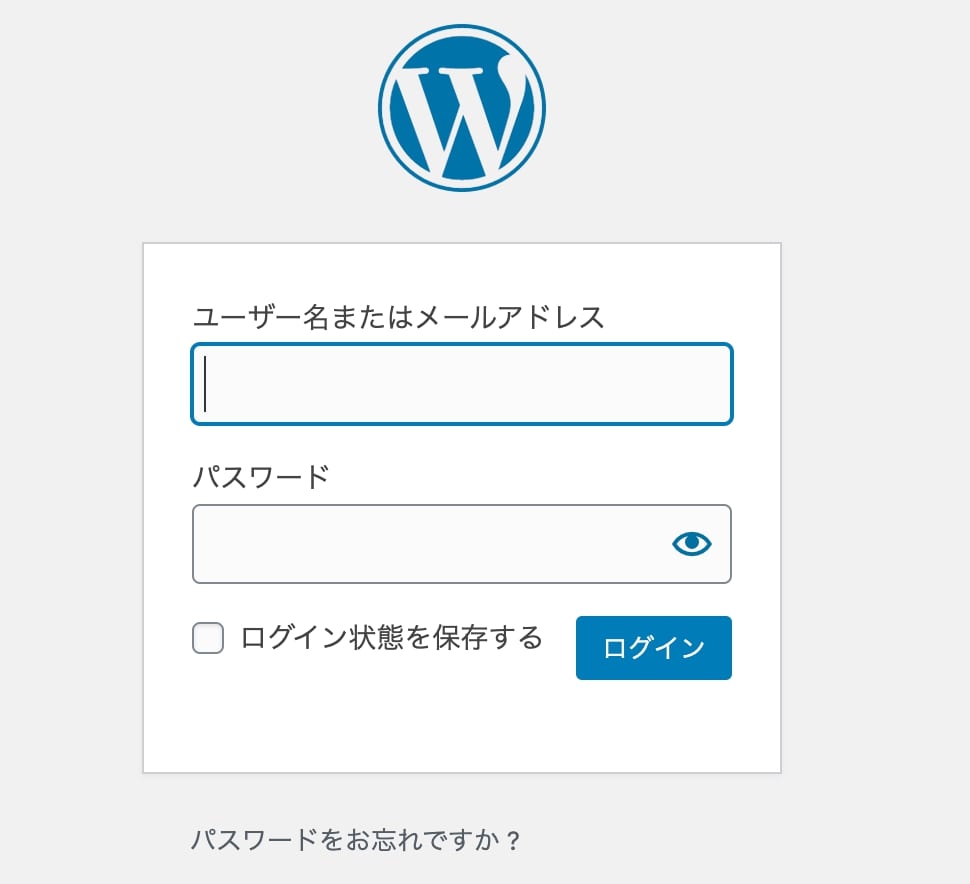Screen dimensions: 970x884
Task: Open the パスワードをお忘れですか？ link
Action: pyautogui.click(x=356, y=839)
